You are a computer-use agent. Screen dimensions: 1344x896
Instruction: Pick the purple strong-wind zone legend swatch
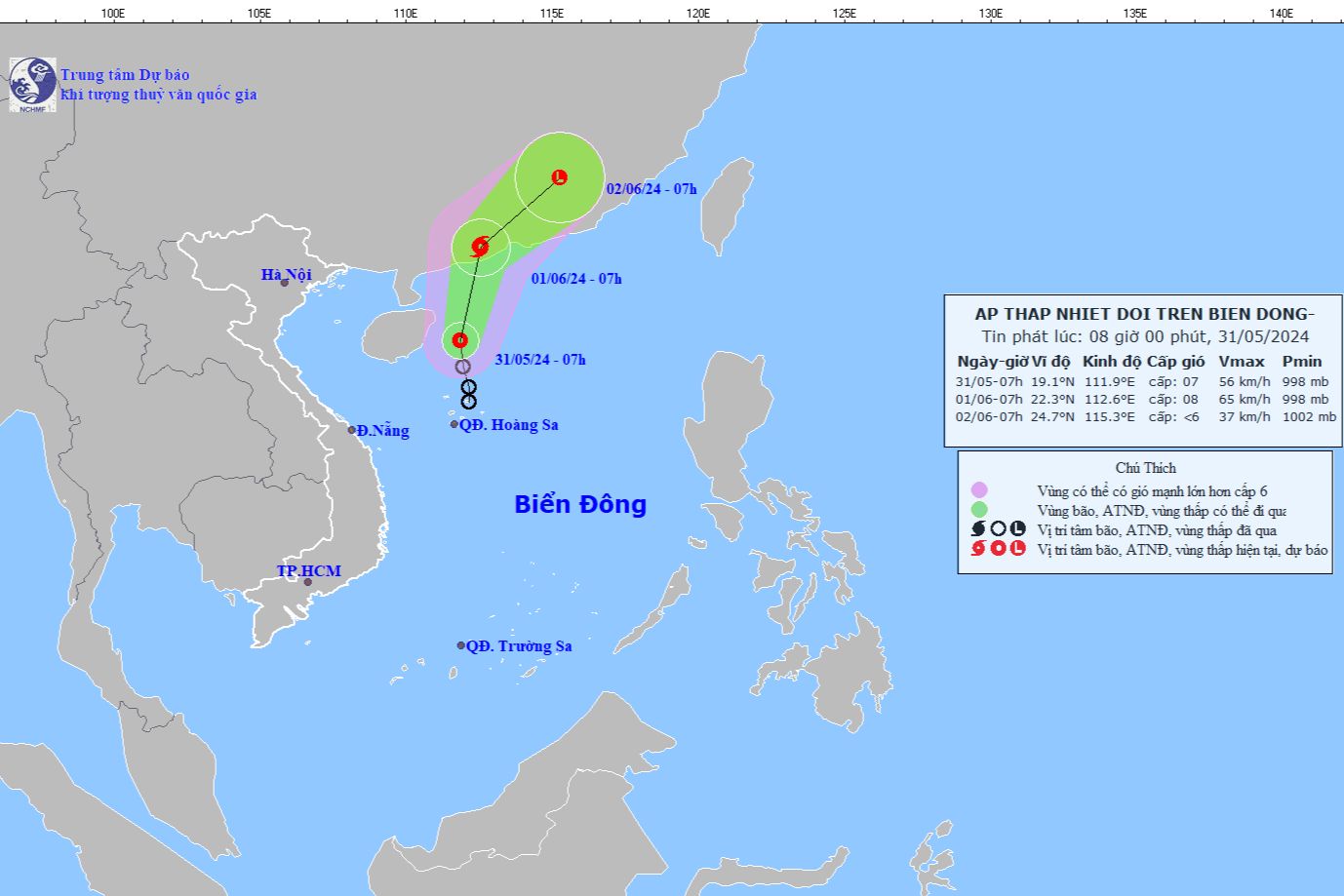point(979,490)
